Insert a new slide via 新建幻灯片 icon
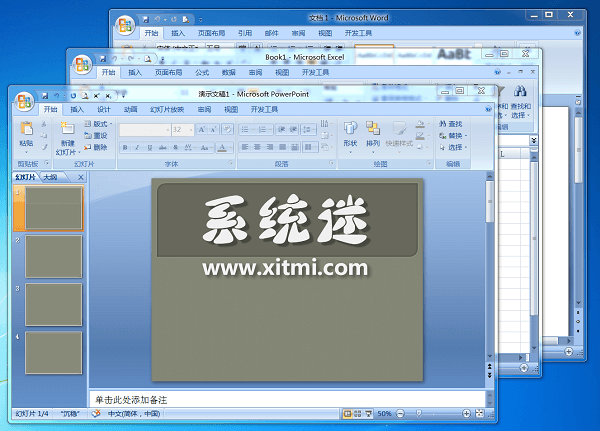600x431 pixels. coord(67,128)
